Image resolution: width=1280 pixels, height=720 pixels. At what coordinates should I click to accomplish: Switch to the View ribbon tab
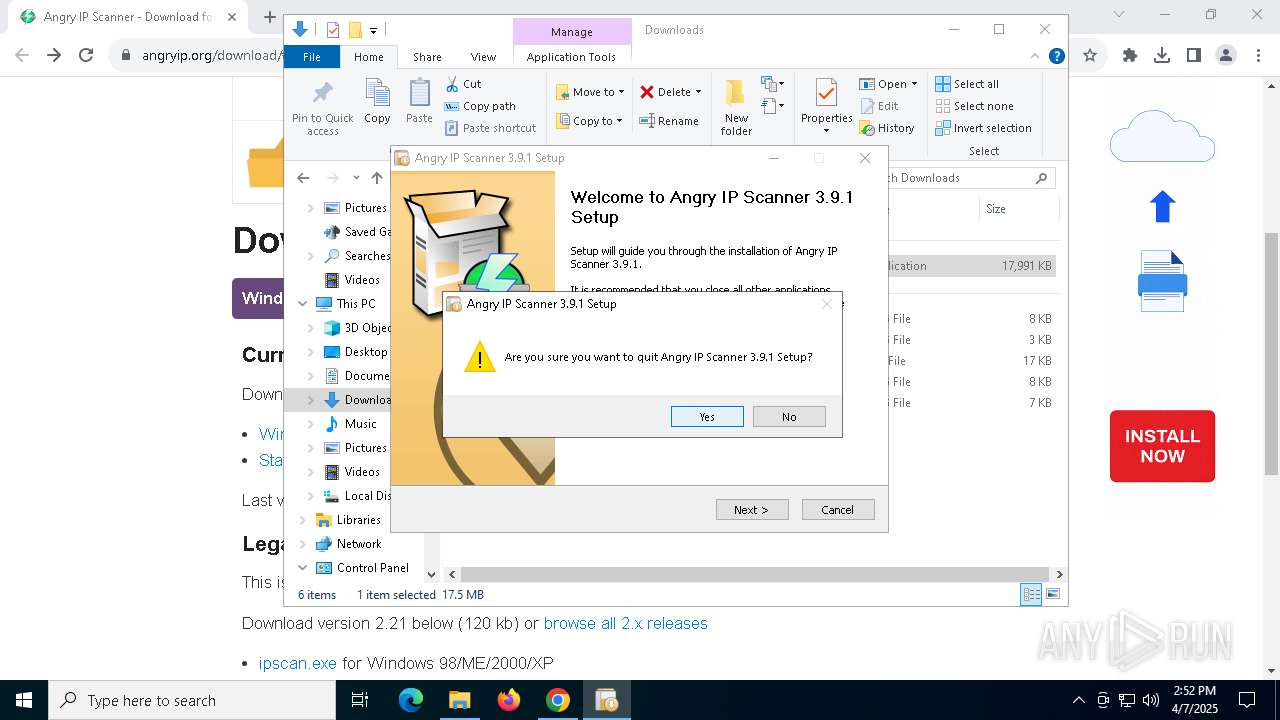click(483, 57)
